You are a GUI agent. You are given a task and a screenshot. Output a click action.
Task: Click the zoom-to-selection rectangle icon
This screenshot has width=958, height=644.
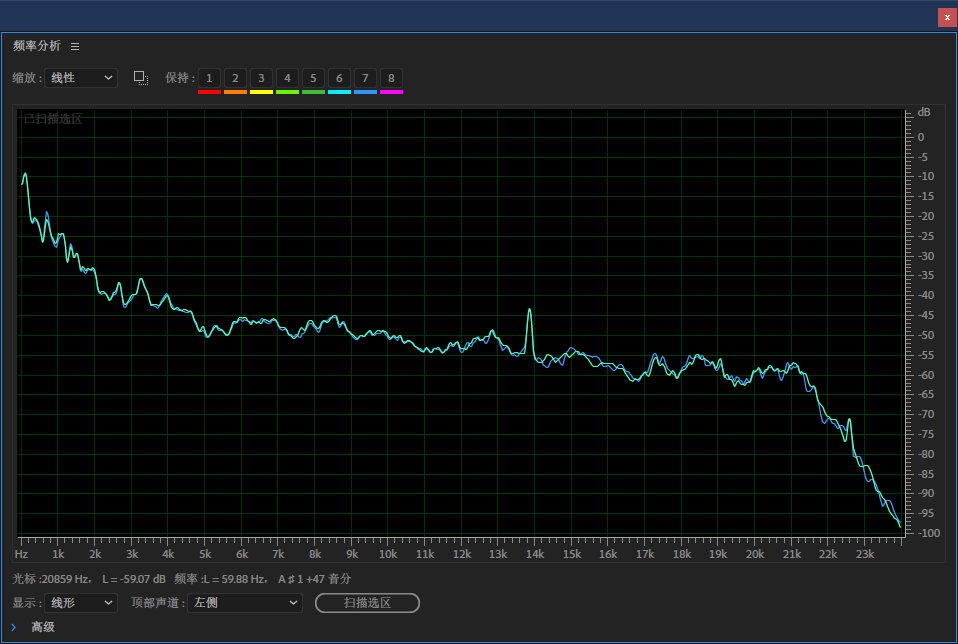click(141, 78)
